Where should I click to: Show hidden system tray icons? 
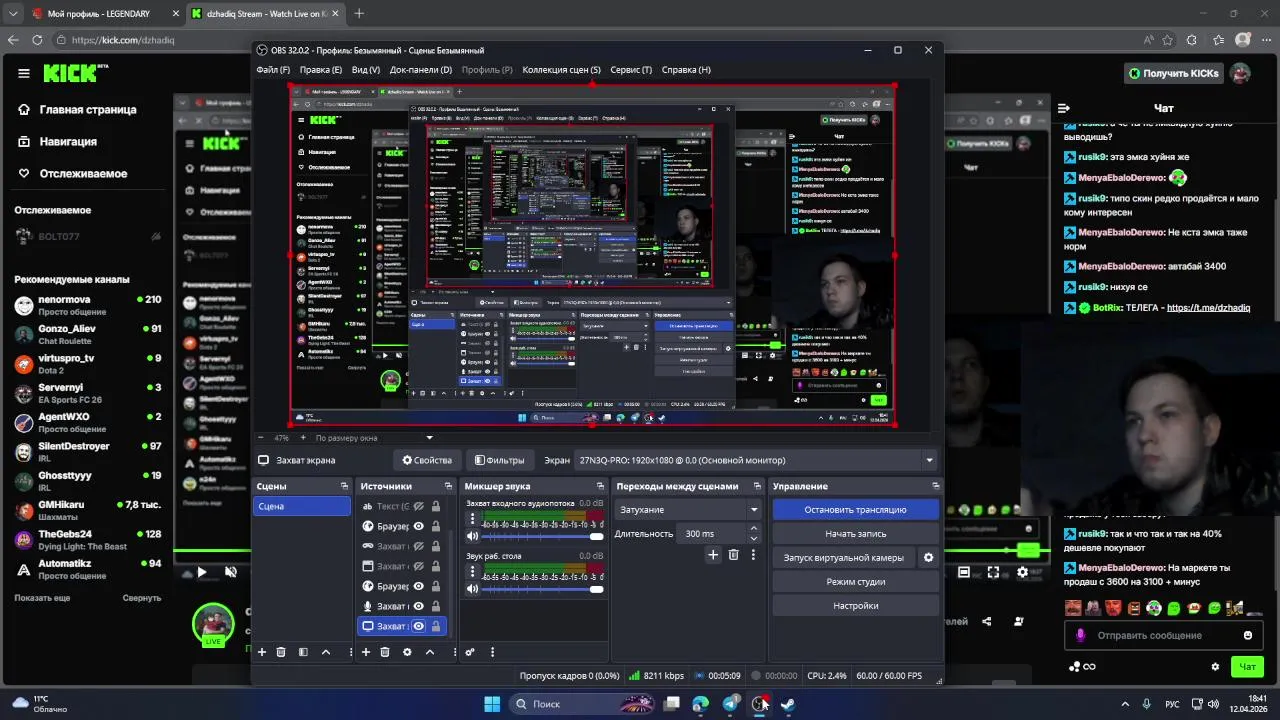pos(1125,704)
